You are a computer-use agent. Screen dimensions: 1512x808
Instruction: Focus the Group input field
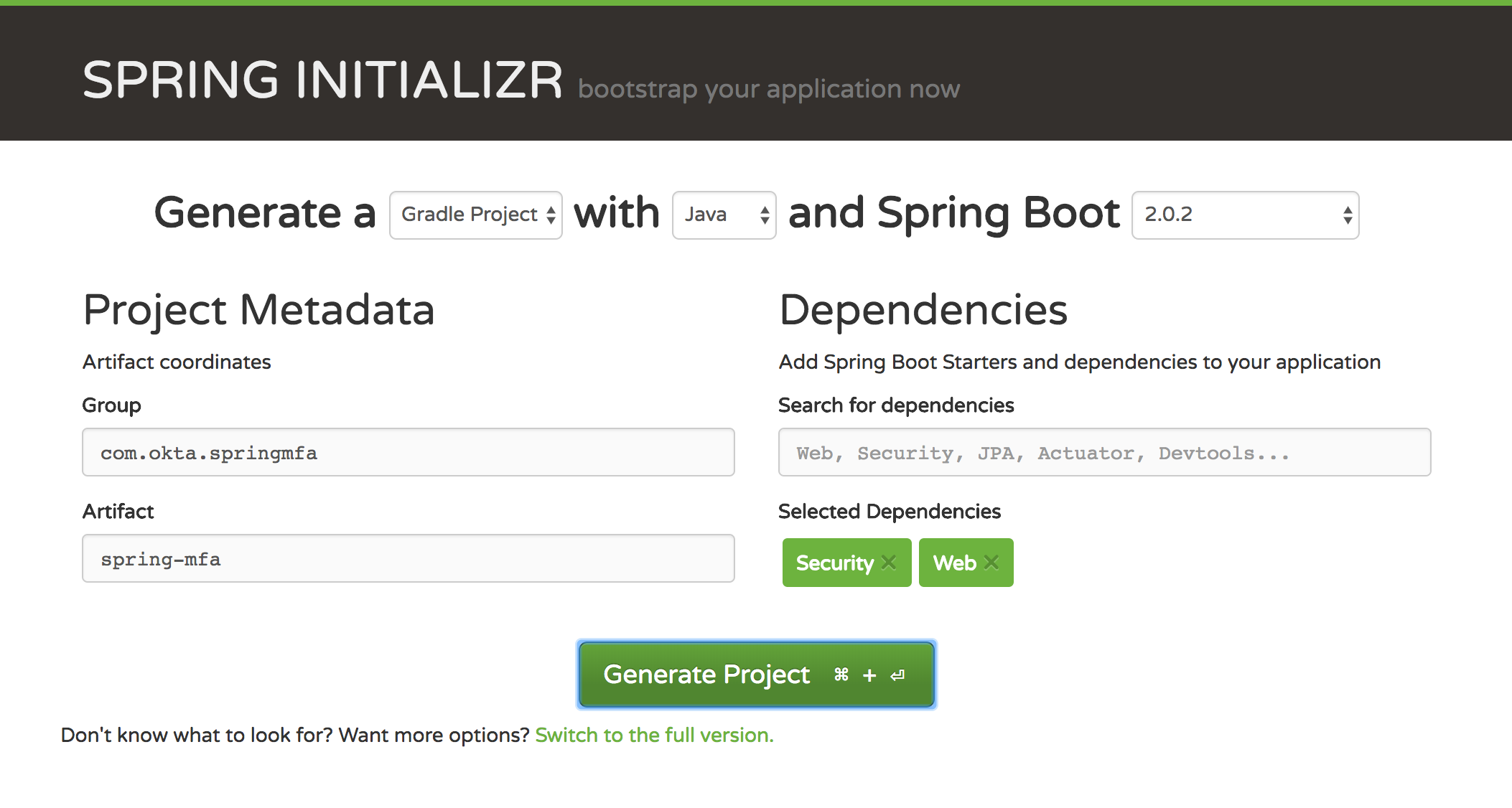click(408, 453)
